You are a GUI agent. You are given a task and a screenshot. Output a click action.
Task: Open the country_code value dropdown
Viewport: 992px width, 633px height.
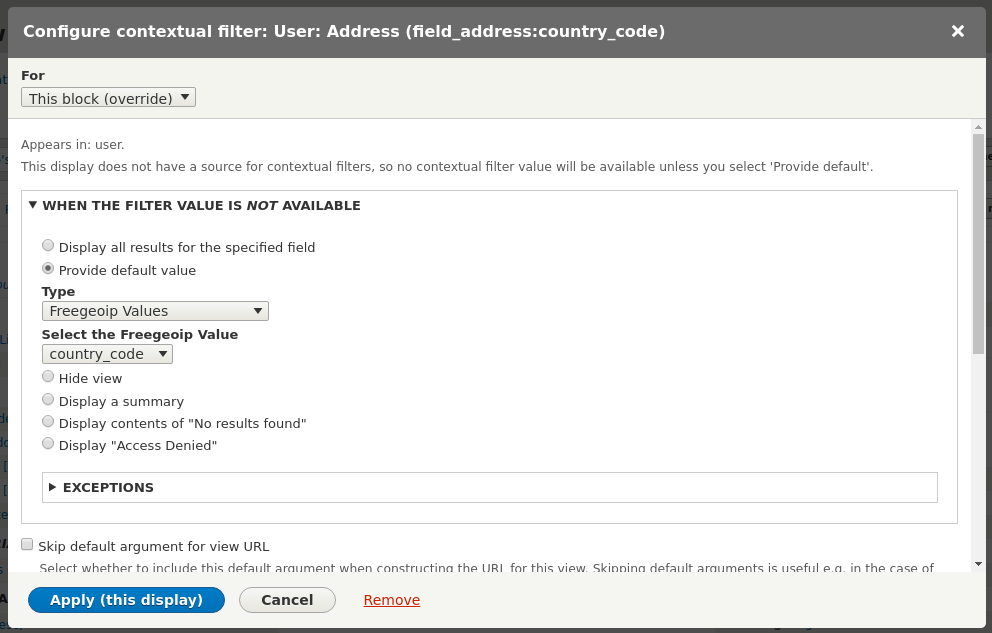(107, 354)
